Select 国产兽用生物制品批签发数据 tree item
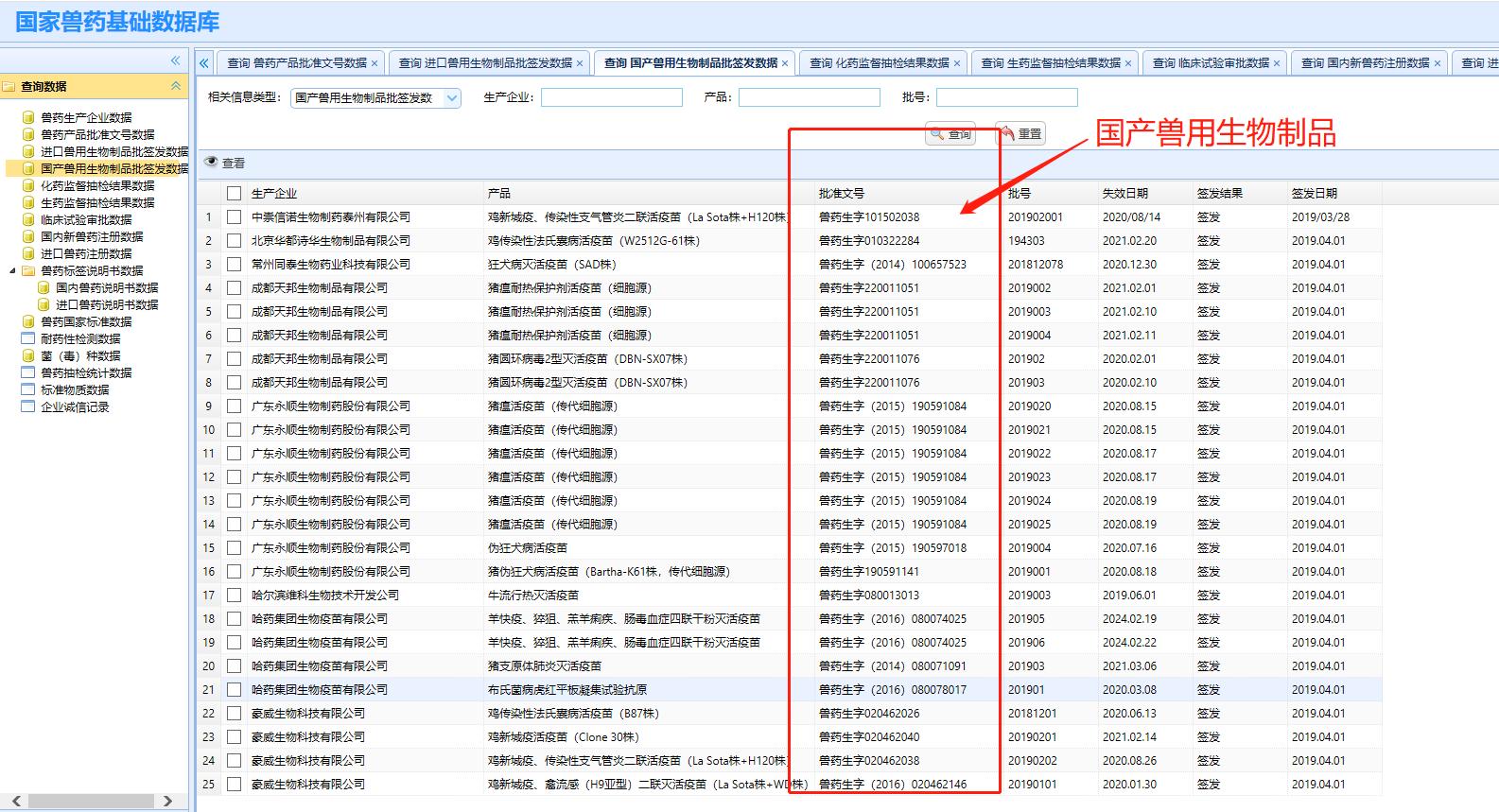Image resolution: width=1499 pixels, height=812 pixels. [114, 168]
